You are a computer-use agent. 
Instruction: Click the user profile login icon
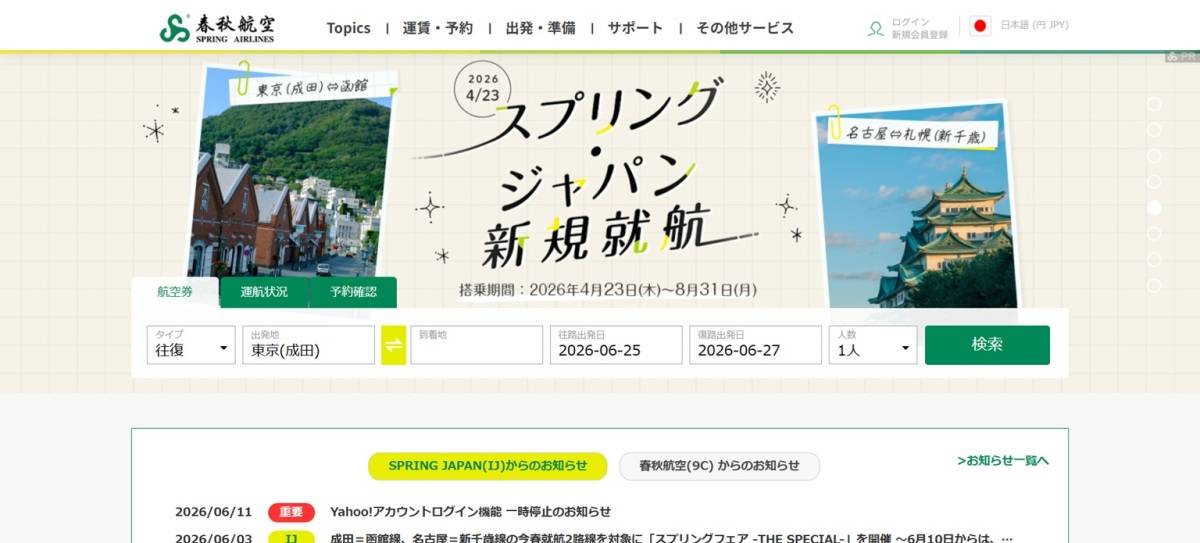(x=876, y=28)
